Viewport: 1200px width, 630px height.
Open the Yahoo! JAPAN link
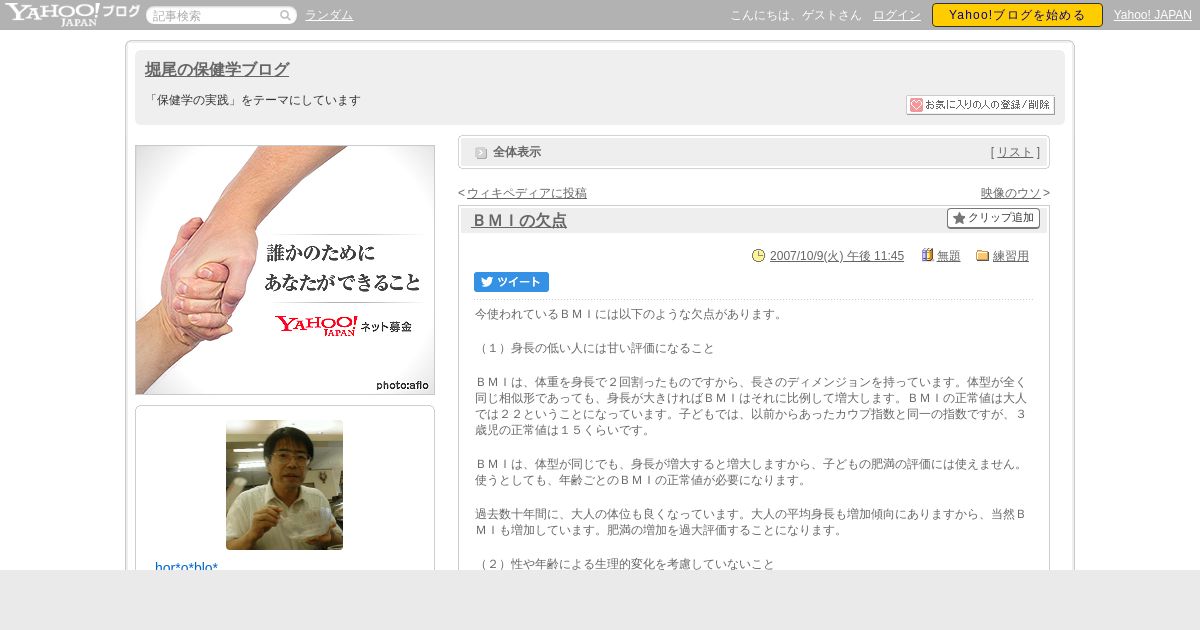click(x=1153, y=15)
